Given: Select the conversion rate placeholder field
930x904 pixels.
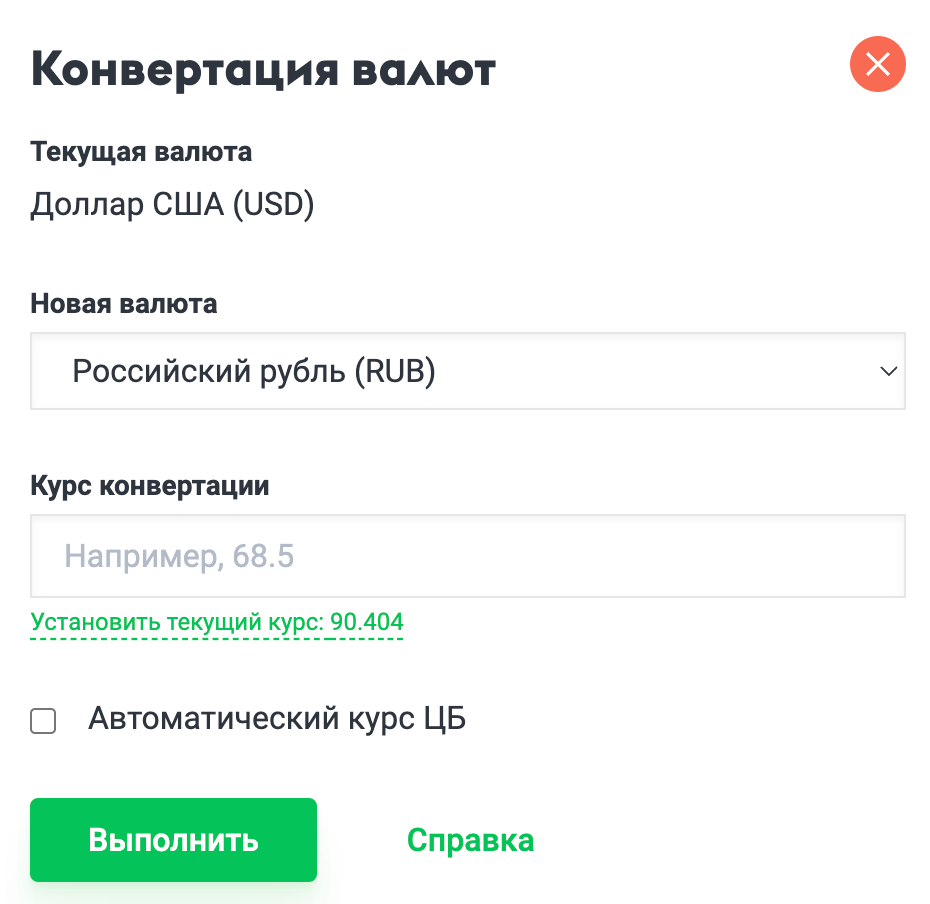Looking at the screenshot, I should (x=467, y=556).
